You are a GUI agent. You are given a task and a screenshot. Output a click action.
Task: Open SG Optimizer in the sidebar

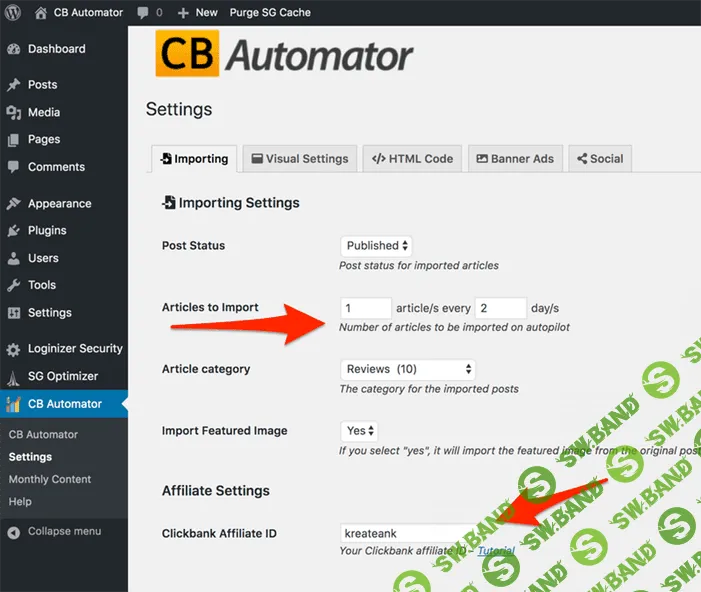[64, 376]
